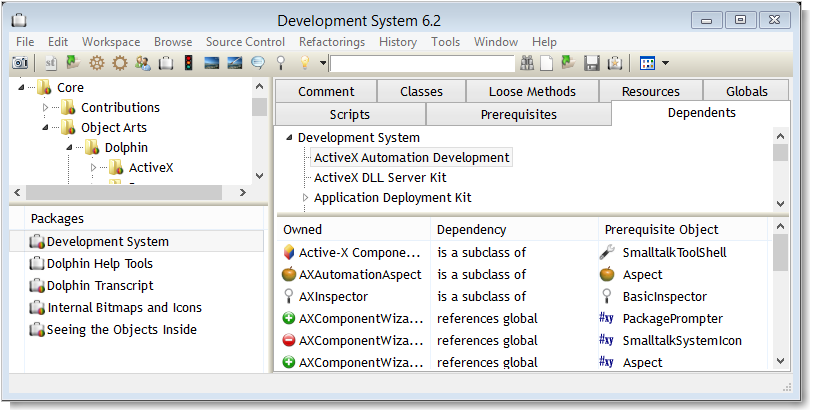This screenshot has width=820, height=420.
Task: Open the briefcase package browser toolbar icon
Action: pyautogui.click(x=166, y=63)
